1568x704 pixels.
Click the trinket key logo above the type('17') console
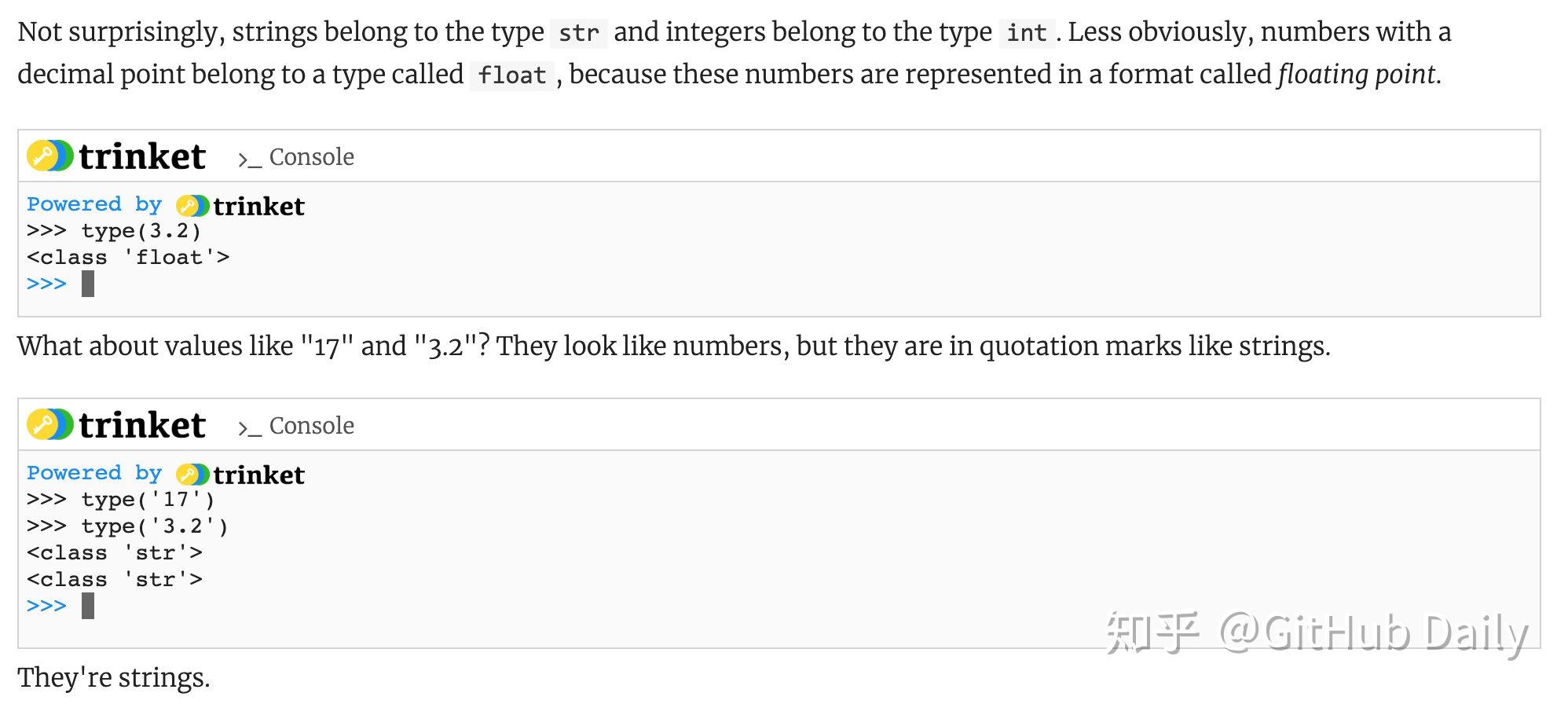pos(50,425)
